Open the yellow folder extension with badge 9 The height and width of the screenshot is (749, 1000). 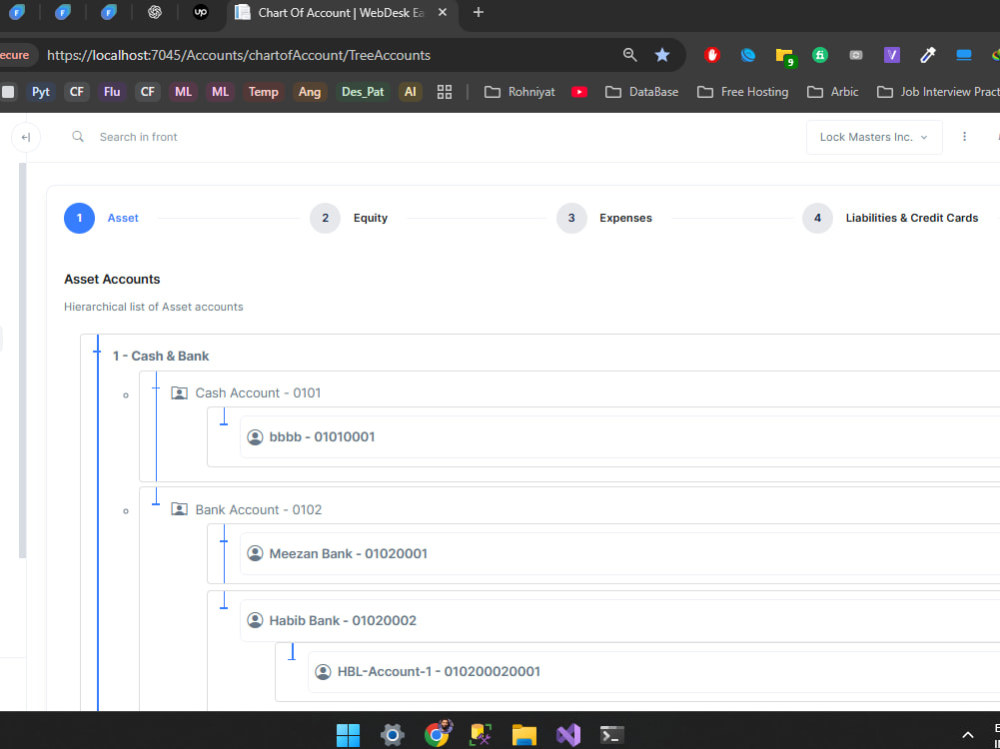784,56
